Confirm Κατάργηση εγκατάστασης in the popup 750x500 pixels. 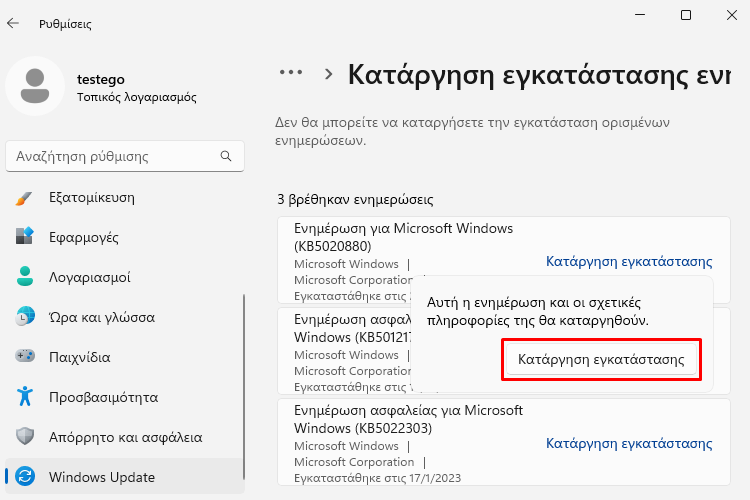pyautogui.click(x=601, y=359)
